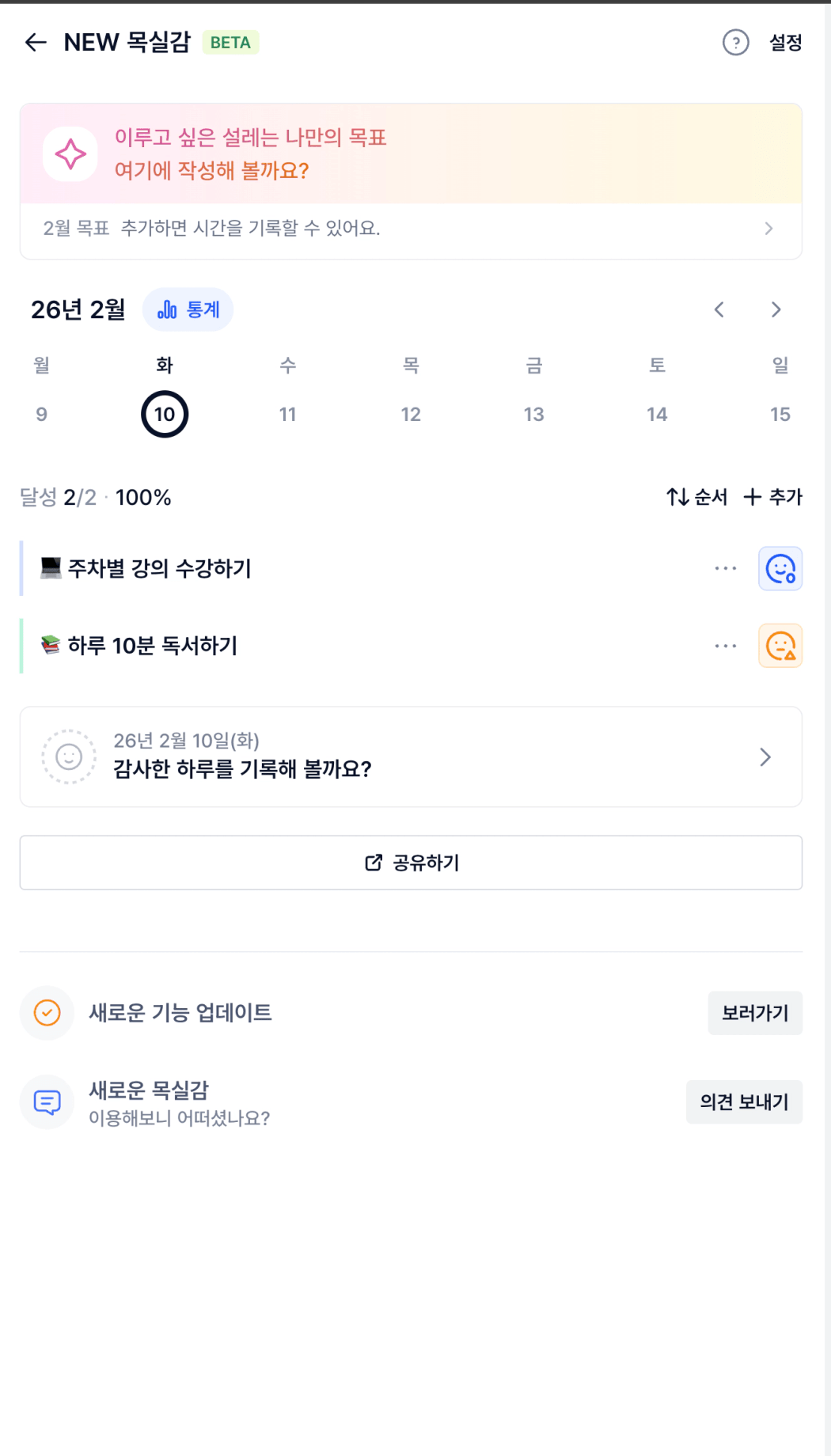Click the smiley icon in gratitude card
This screenshot has width=831, height=1456.
pyautogui.click(x=69, y=757)
